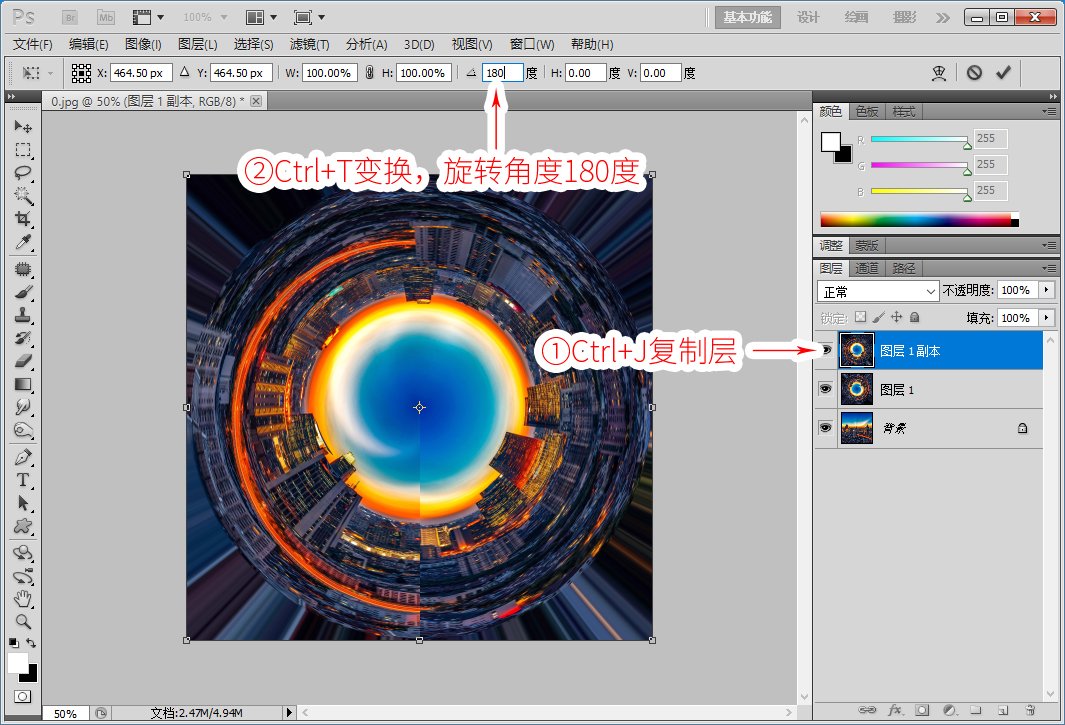Screen dimensions: 1065x725
Task: Expand the 填充 fill slider arrow
Action: tap(1047, 318)
